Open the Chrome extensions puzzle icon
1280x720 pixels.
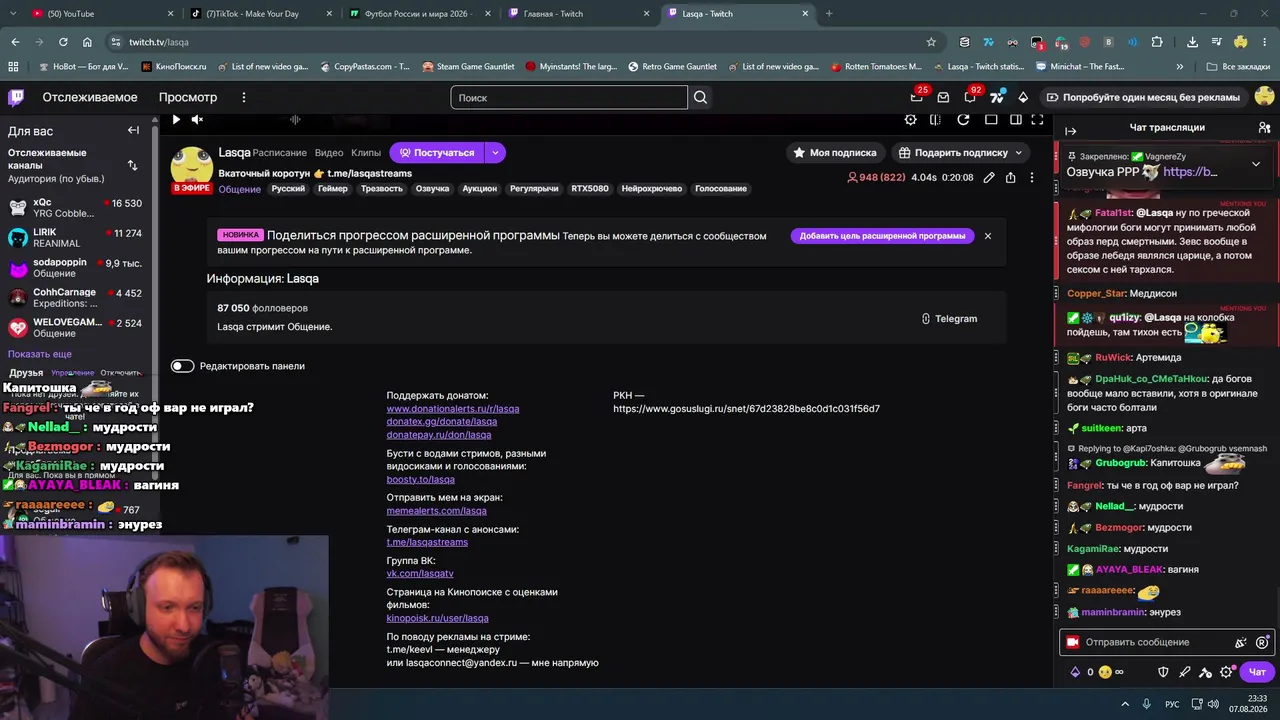tap(1157, 42)
